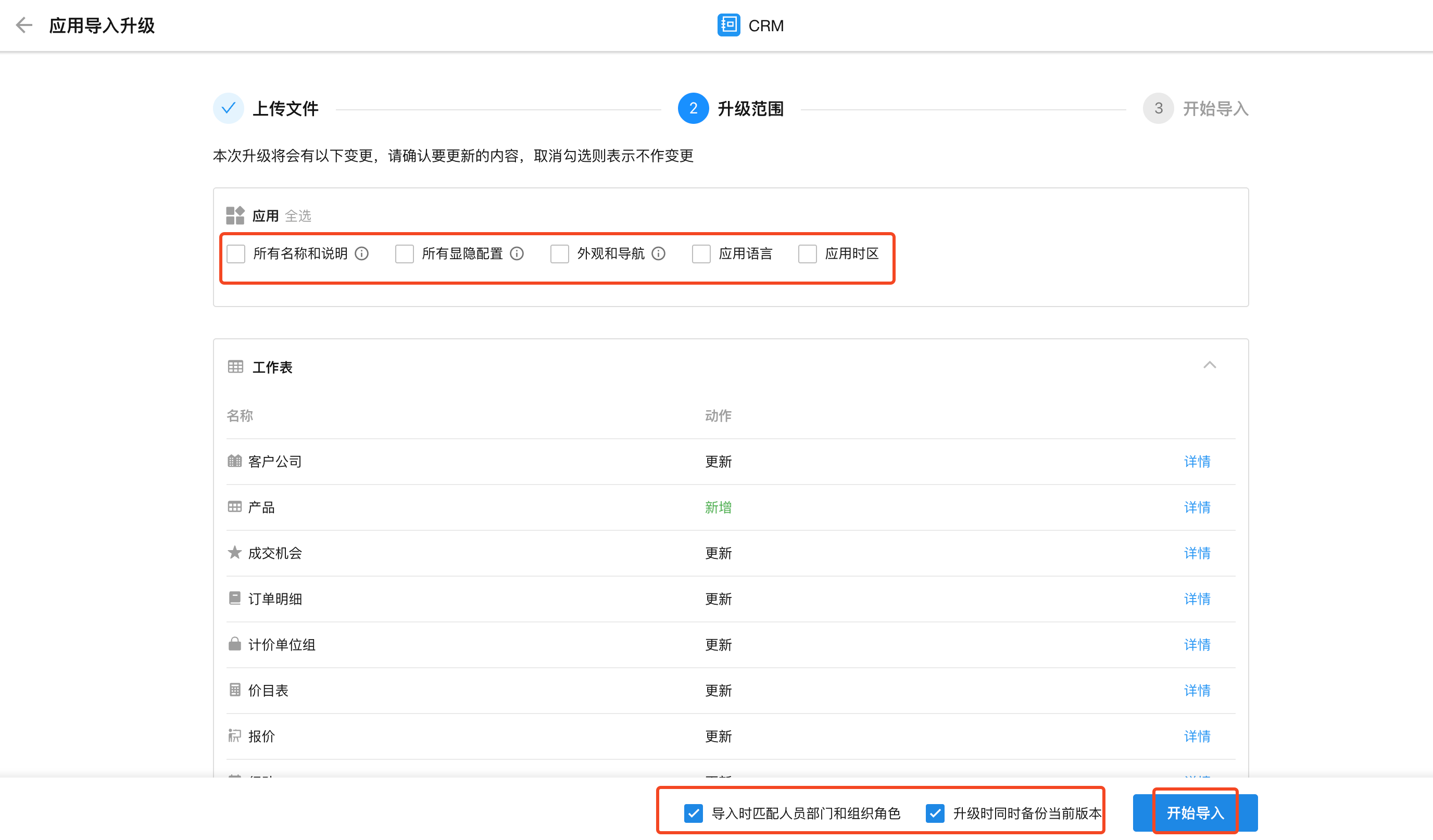Check the 所有名称和说明 checkbox
Image resolution: width=1433 pixels, height=840 pixels.
click(236, 253)
